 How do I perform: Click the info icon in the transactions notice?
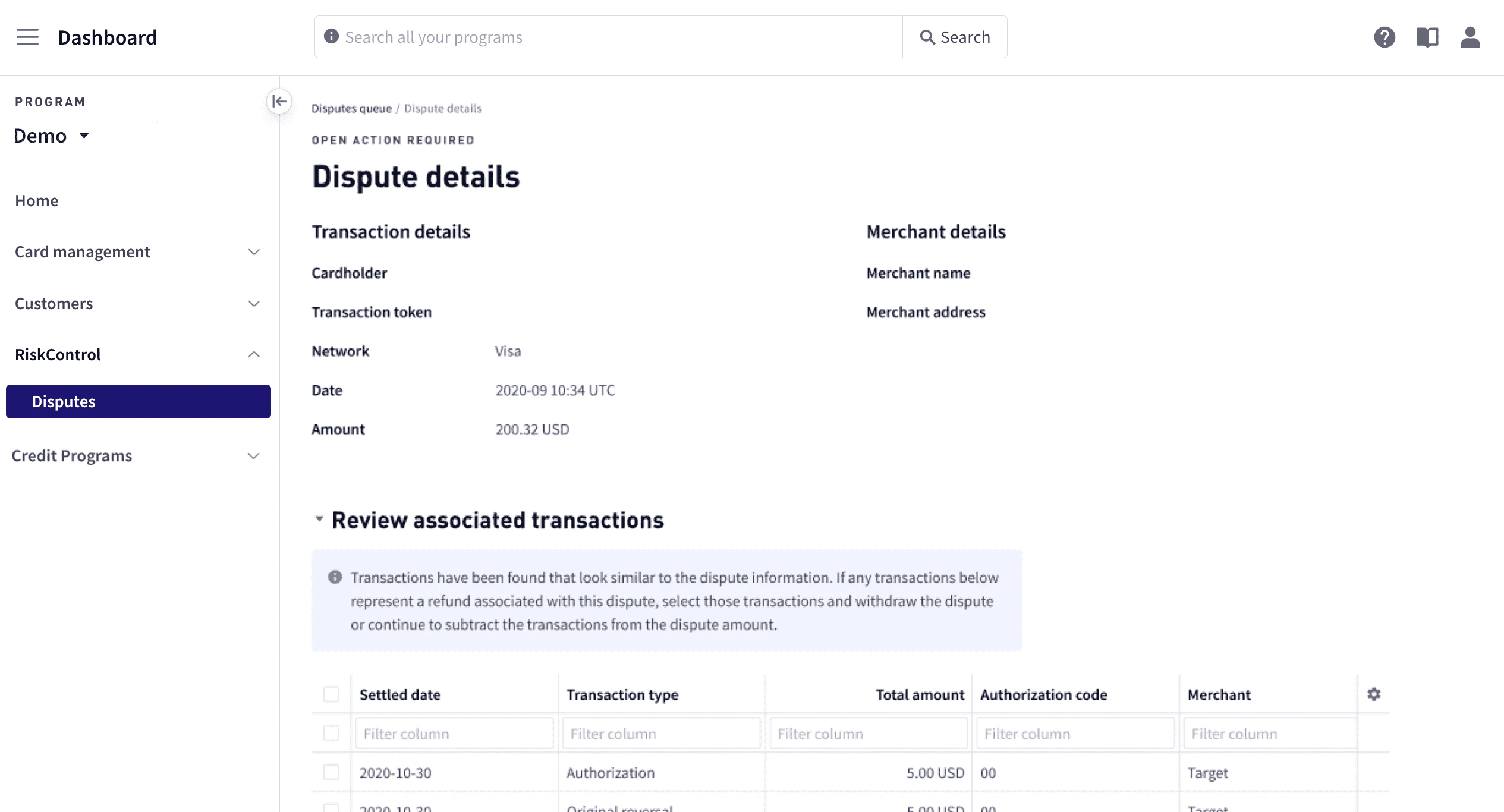(335, 576)
